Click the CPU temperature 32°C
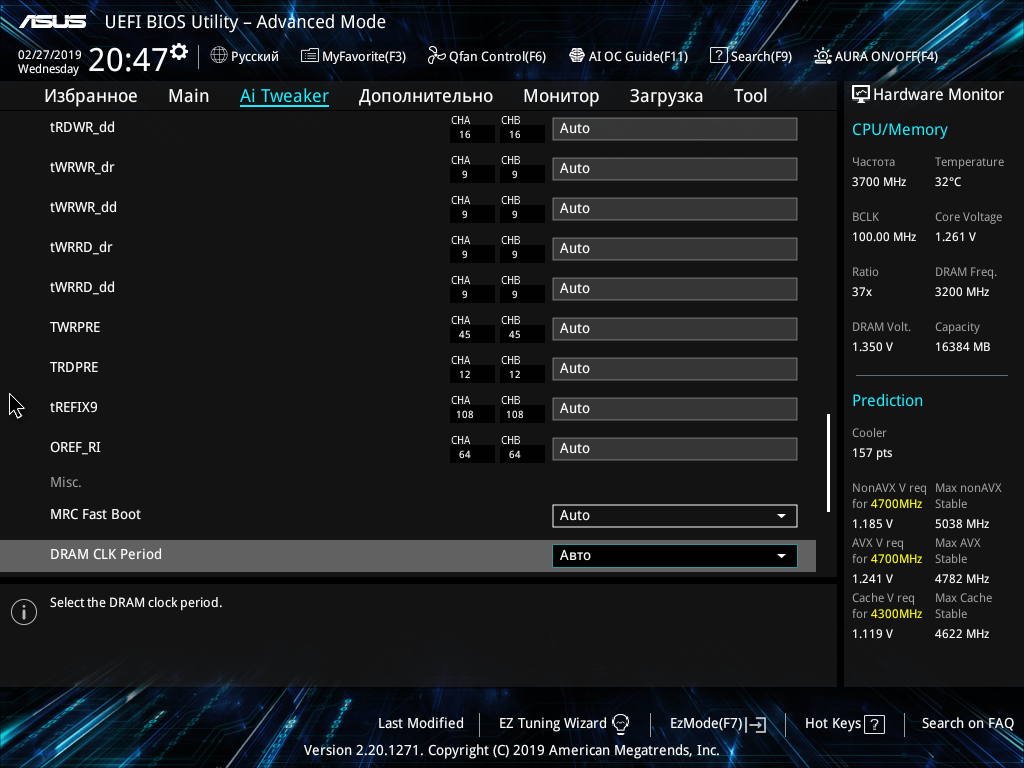This screenshot has height=768, width=1024. click(x=948, y=182)
